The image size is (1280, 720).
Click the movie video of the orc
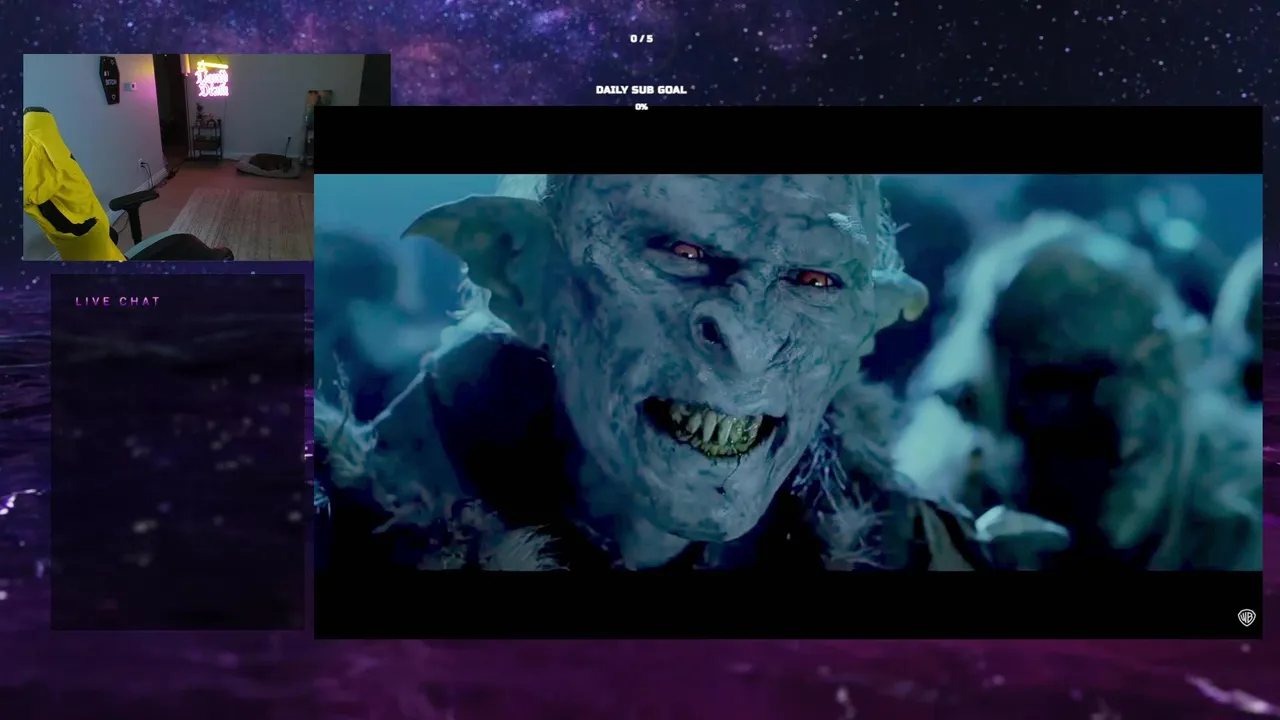pos(788,372)
